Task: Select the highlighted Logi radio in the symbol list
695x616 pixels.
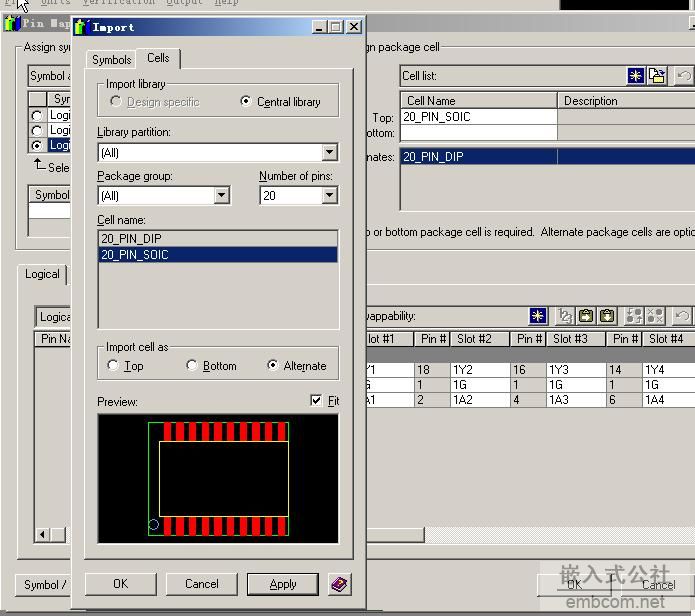Action: pyautogui.click(x=37, y=145)
